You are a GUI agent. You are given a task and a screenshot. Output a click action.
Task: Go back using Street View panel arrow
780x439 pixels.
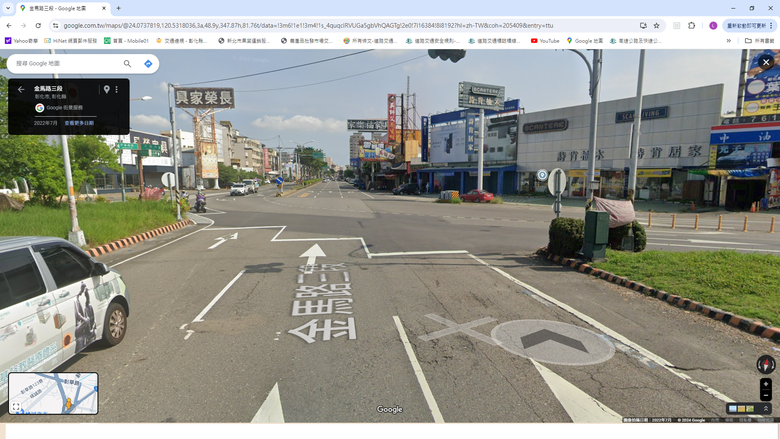coord(21,89)
